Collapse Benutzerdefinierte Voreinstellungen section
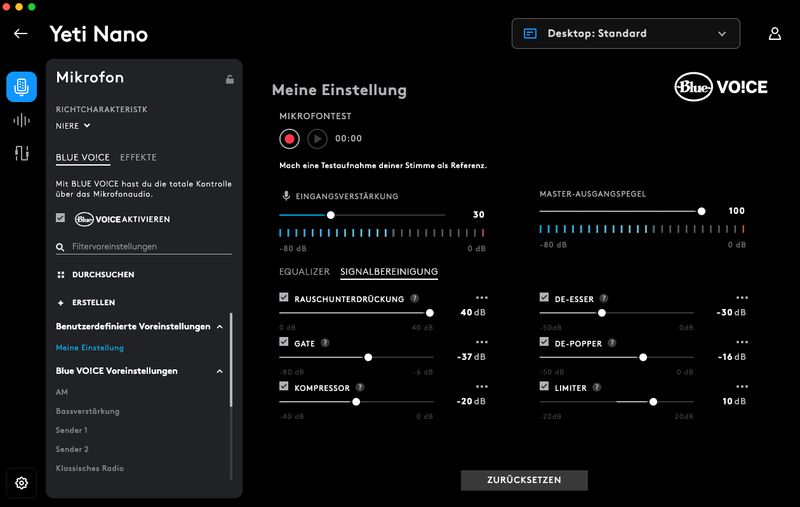800x507 pixels. 219,326
